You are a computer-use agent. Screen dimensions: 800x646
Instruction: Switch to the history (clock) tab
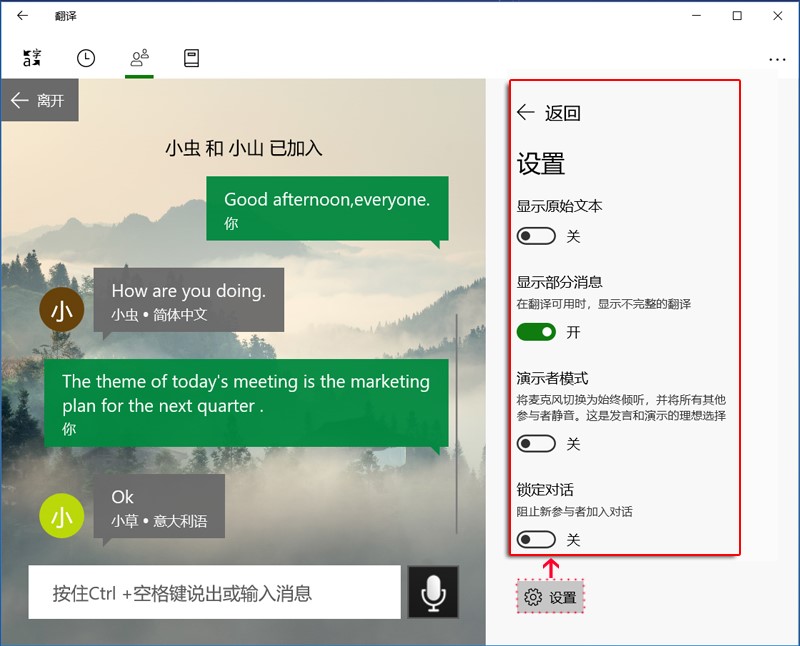(85, 57)
